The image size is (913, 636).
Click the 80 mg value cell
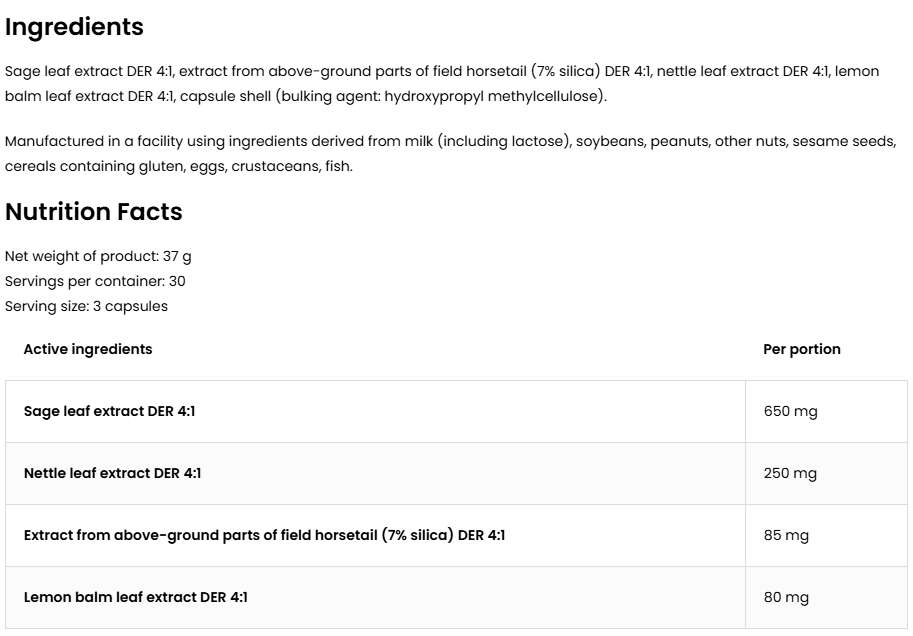(x=786, y=597)
